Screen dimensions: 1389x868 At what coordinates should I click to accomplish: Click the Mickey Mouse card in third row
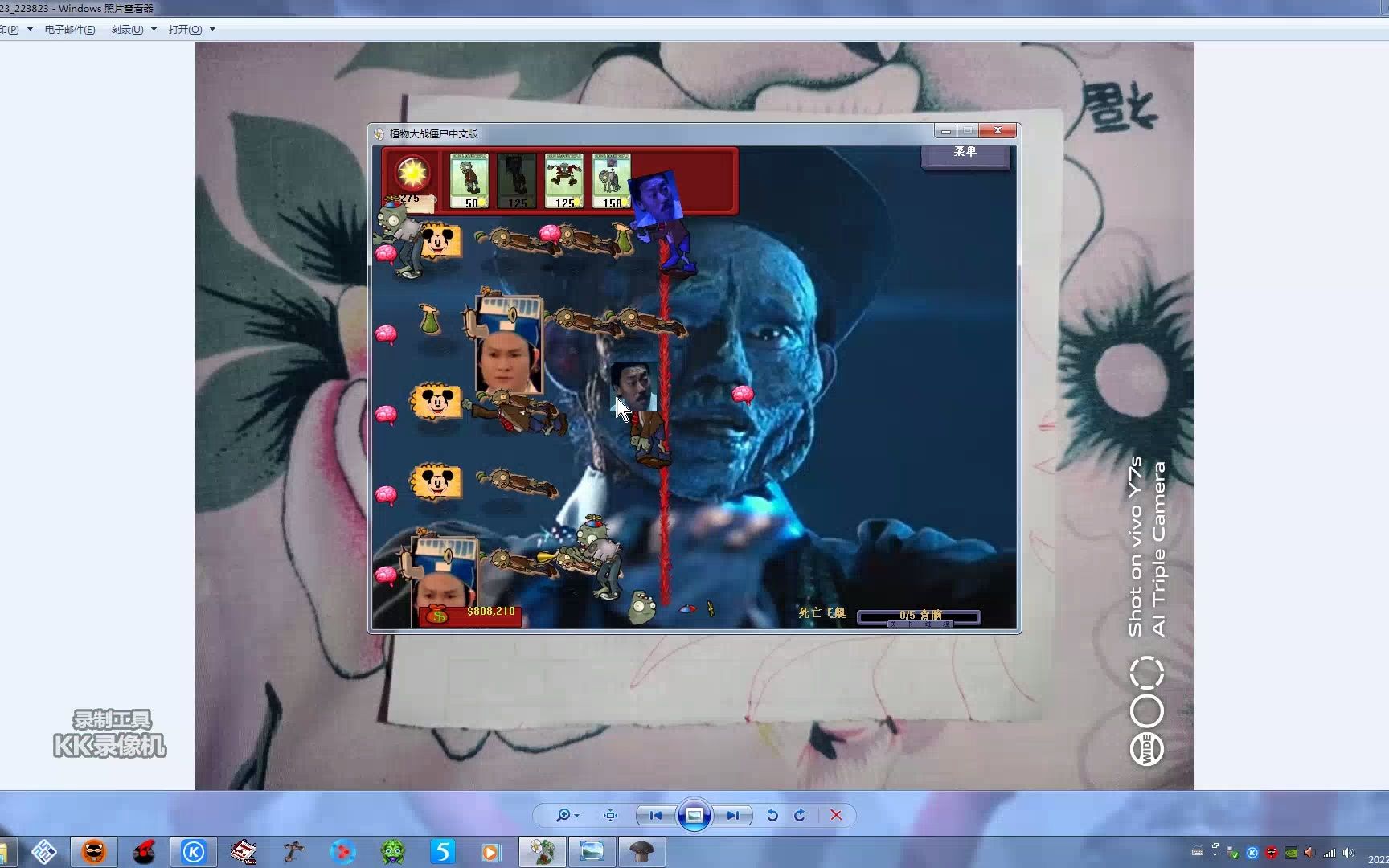[x=436, y=402]
